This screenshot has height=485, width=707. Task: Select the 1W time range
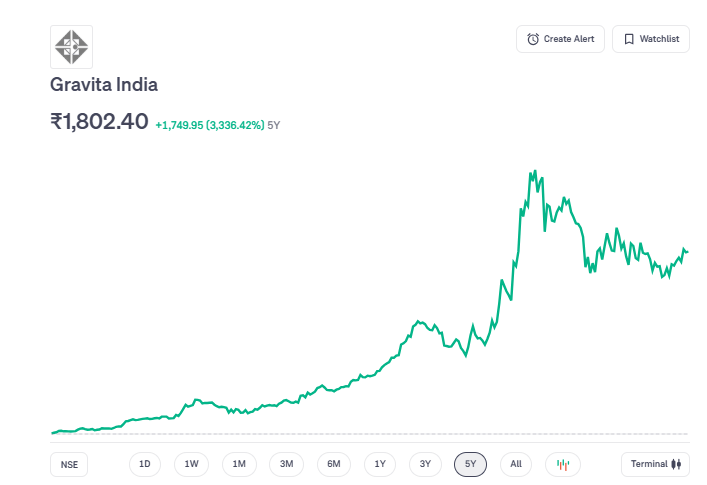pos(192,464)
